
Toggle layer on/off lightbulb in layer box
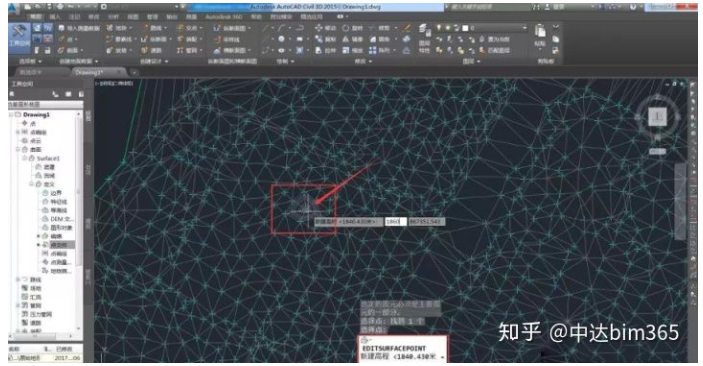pyautogui.click(x=439, y=28)
